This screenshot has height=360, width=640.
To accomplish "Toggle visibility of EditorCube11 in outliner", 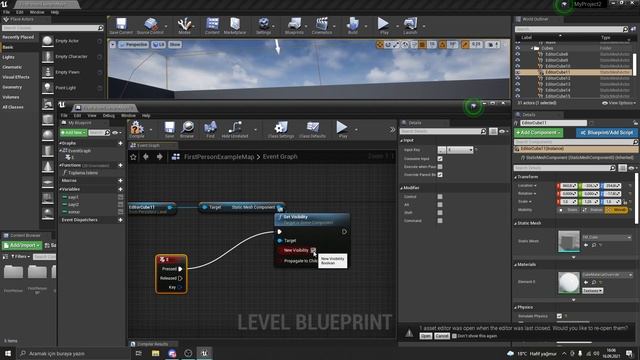I will tap(518, 72).
